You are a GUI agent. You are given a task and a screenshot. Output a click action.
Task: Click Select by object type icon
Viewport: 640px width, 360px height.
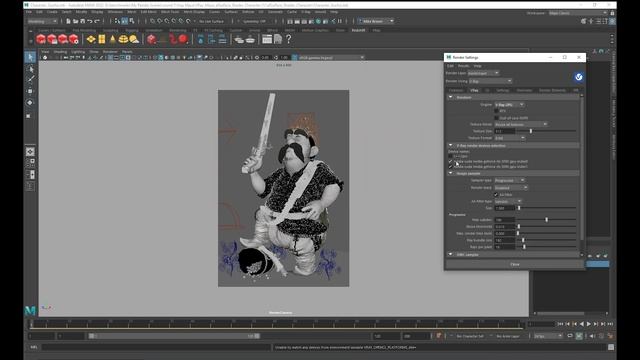[124, 21]
